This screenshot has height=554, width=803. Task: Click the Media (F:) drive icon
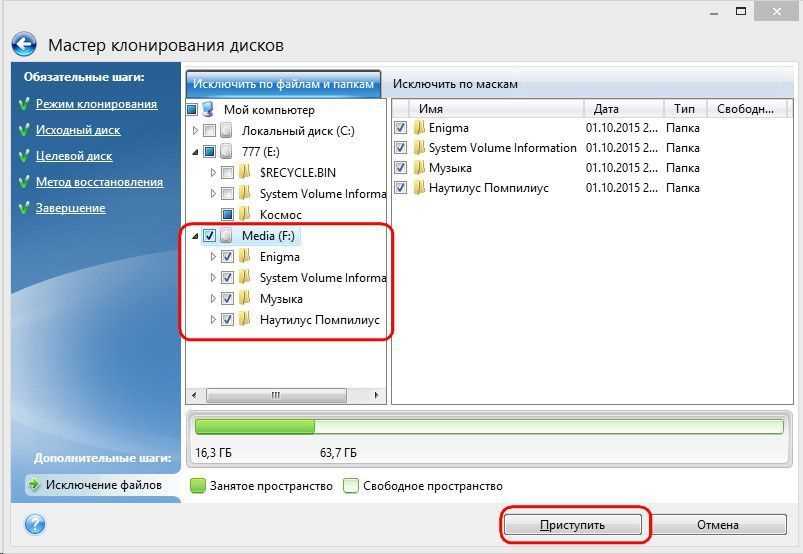[227, 236]
